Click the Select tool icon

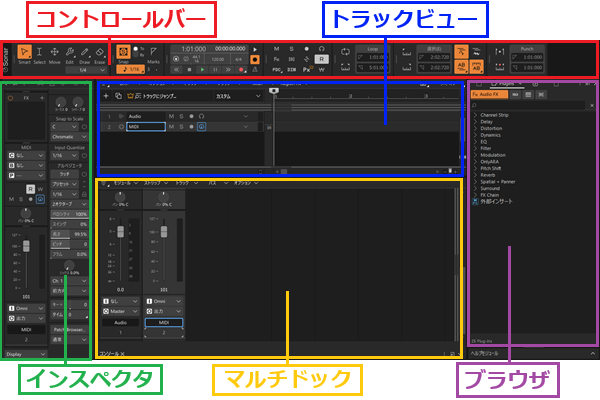(39, 54)
